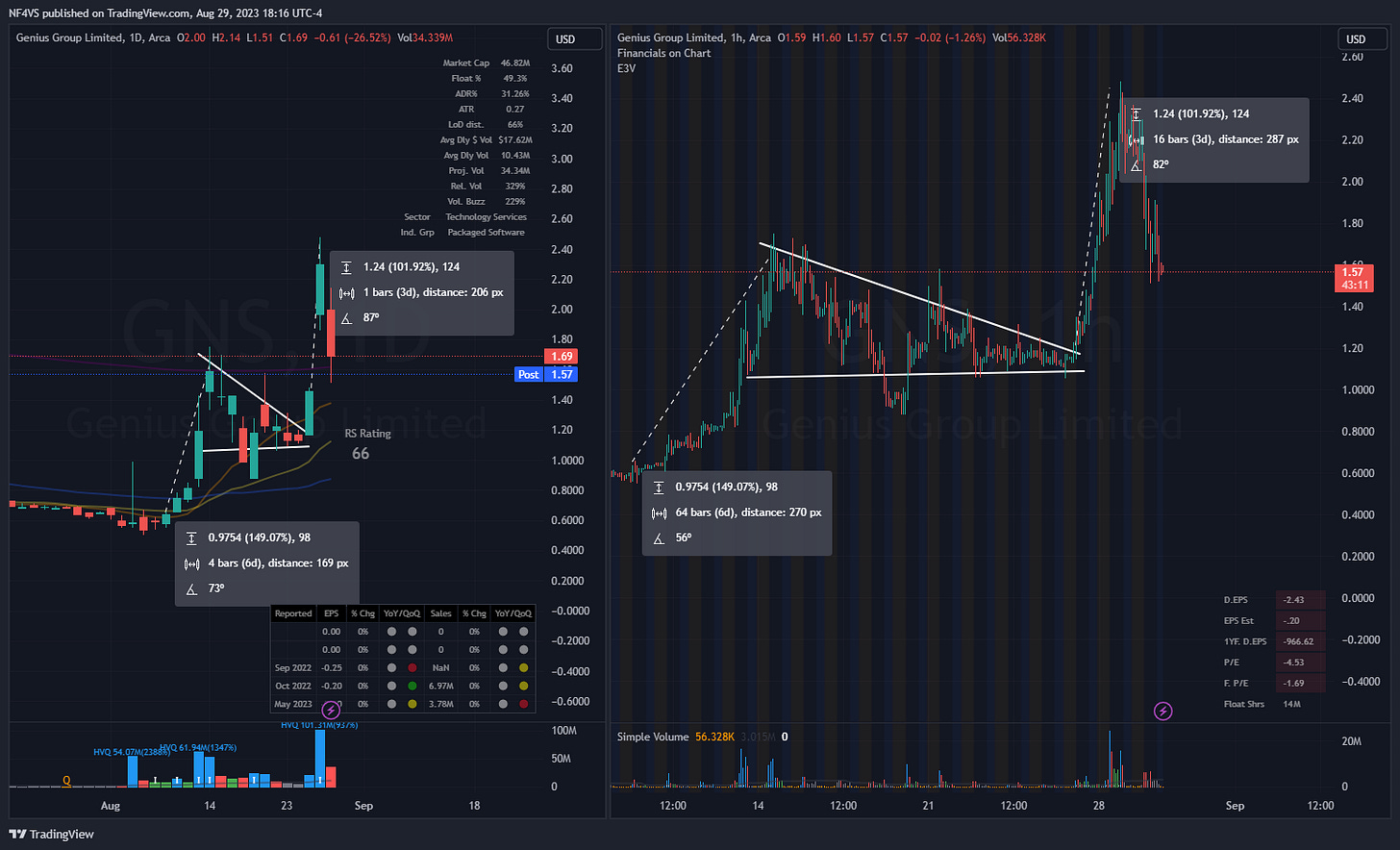Click the bars icon next to "16 bars (3d)"
Viewport: 1400px width, 850px height.
(1136, 139)
